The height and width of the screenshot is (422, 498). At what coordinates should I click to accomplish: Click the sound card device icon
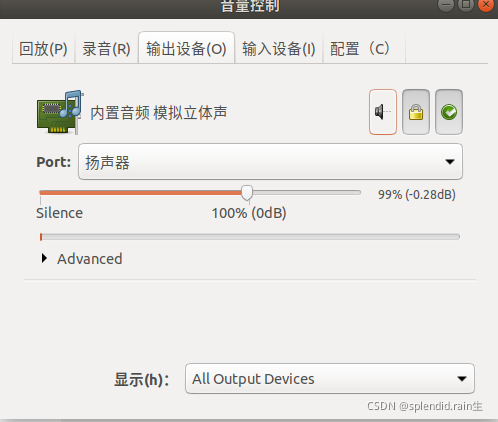coord(59,112)
